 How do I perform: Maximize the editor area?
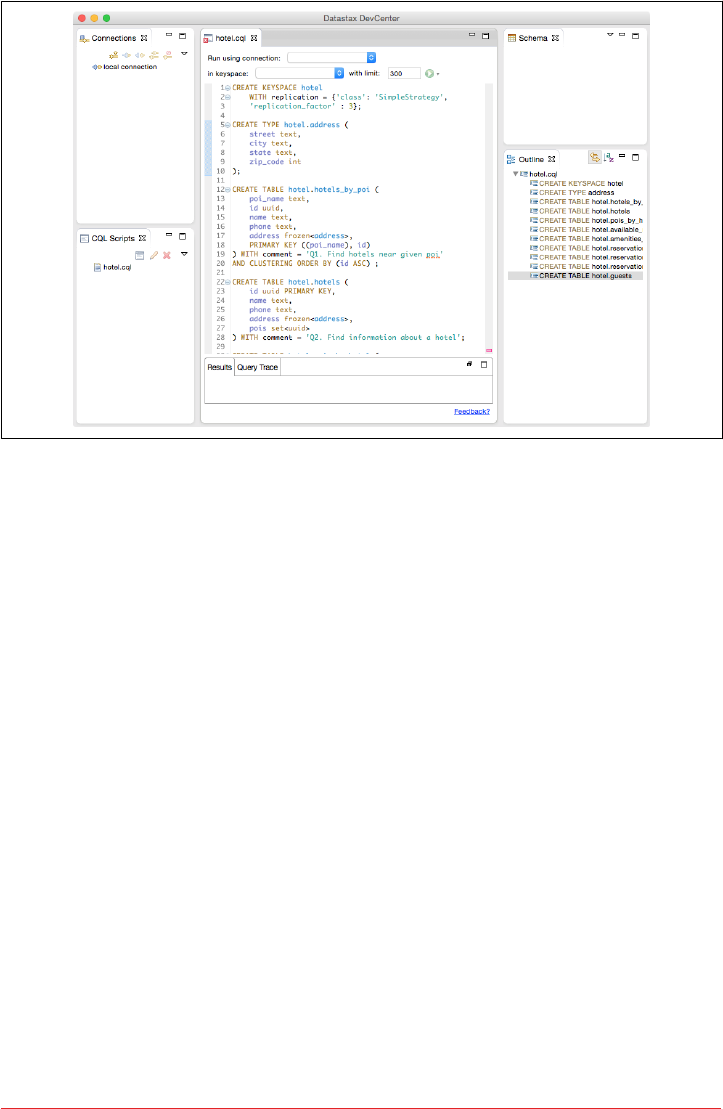pyautogui.click(x=485, y=36)
